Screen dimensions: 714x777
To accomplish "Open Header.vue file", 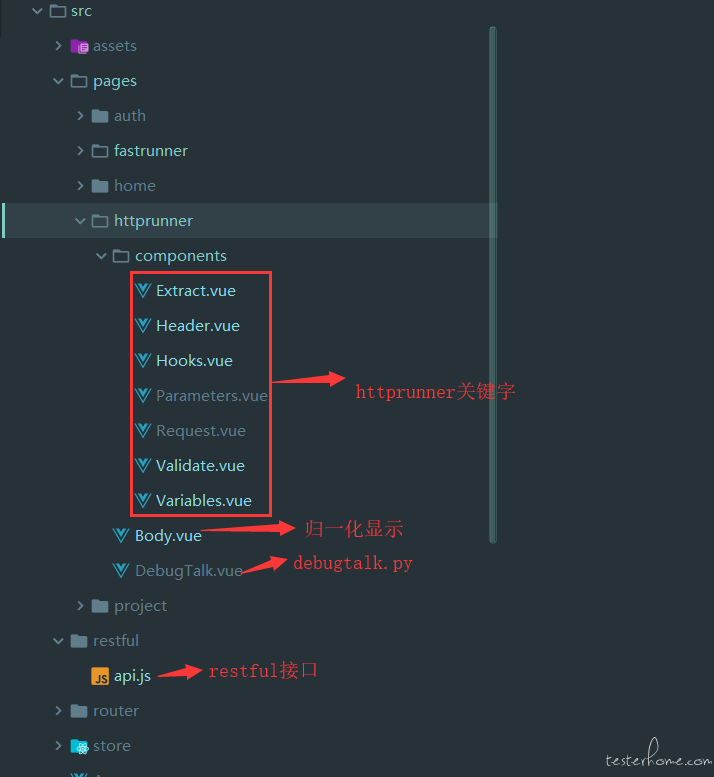I will [198, 326].
